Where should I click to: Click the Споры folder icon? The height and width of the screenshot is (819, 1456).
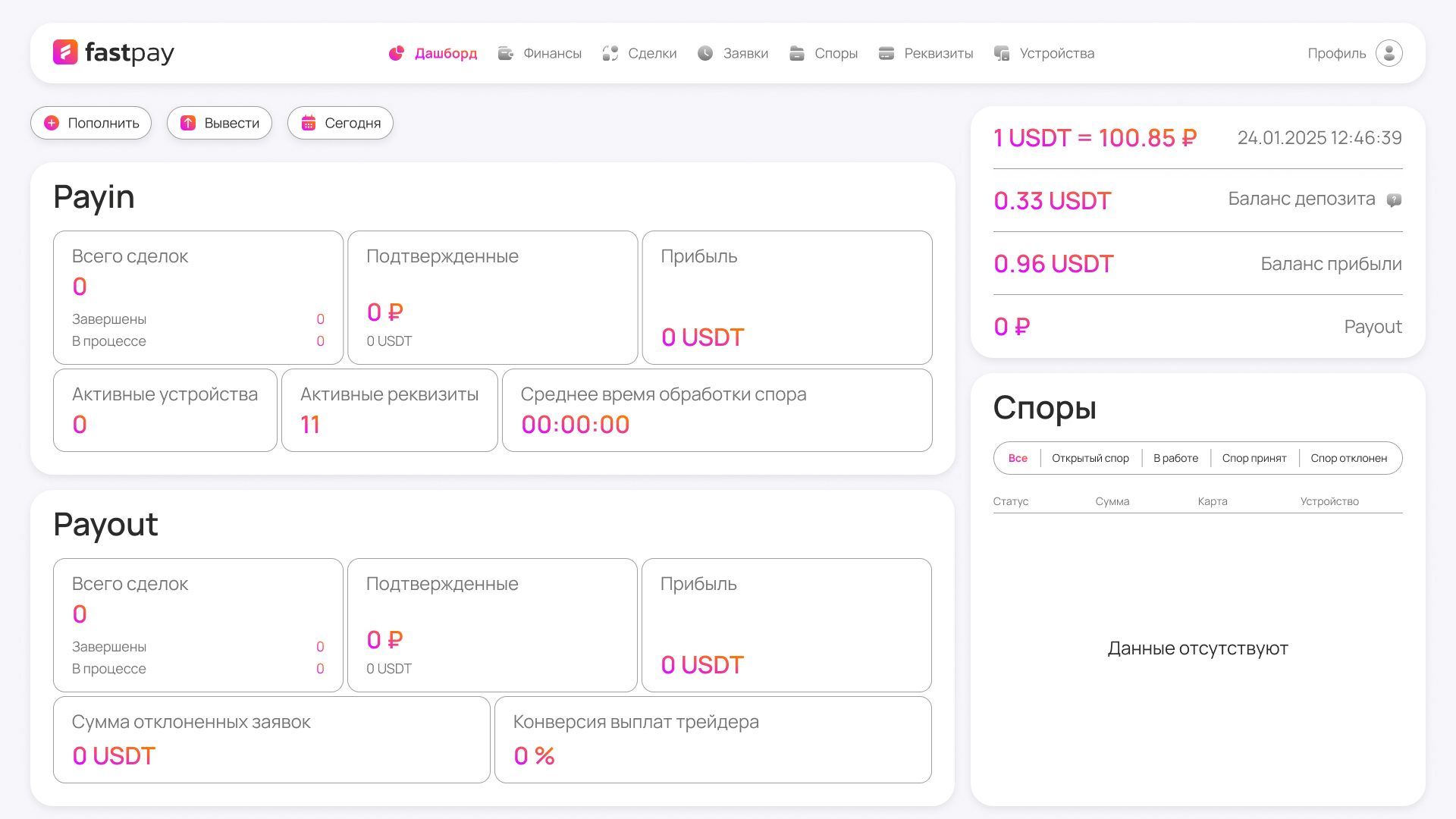click(x=796, y=53)
